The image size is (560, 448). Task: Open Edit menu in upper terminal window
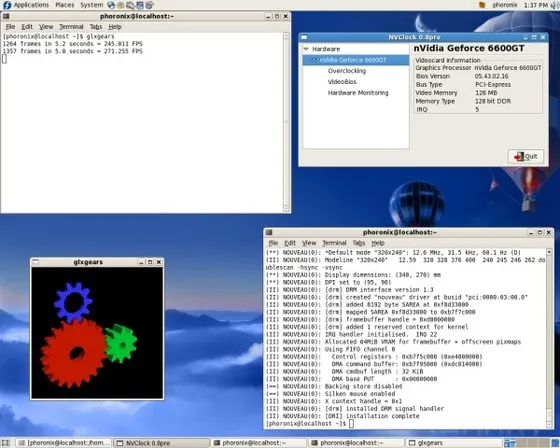27,27
